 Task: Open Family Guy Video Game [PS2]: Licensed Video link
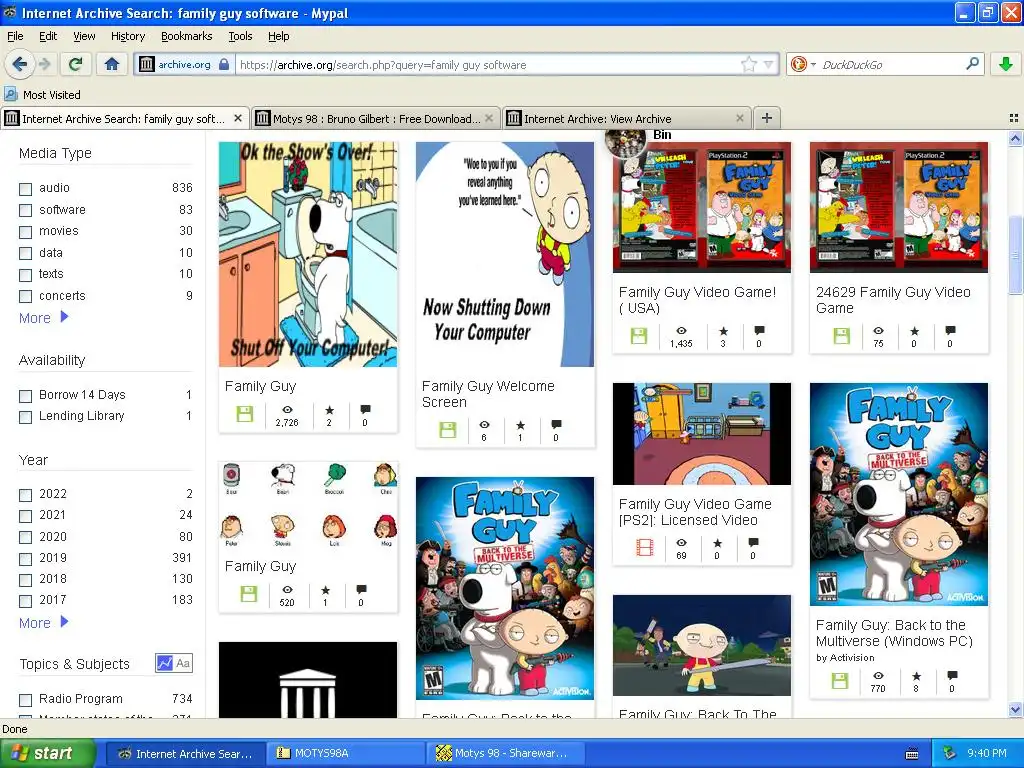click(695, 512)
